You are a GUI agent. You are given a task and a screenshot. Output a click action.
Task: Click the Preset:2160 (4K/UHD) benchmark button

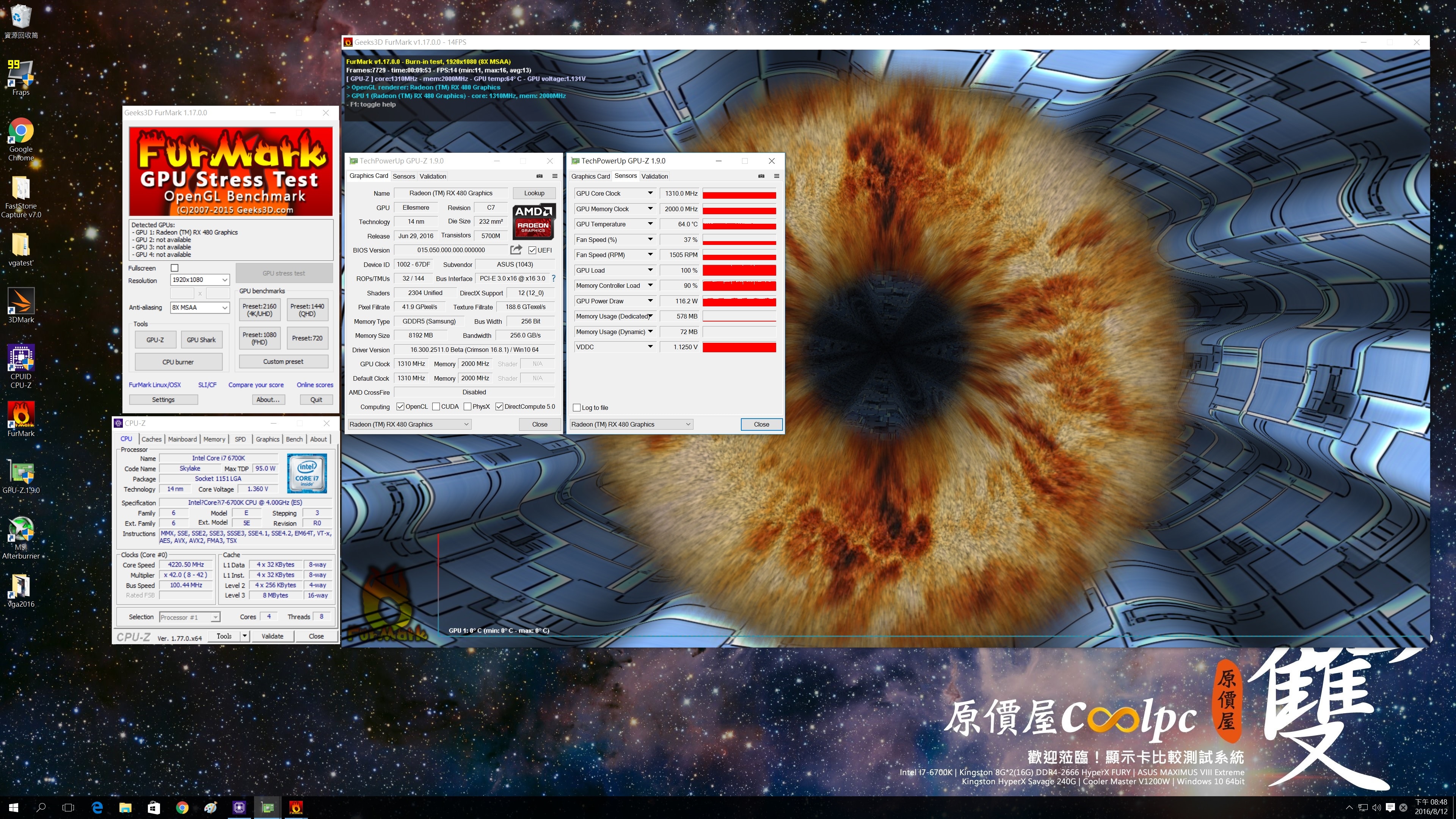tap(259, 310)
